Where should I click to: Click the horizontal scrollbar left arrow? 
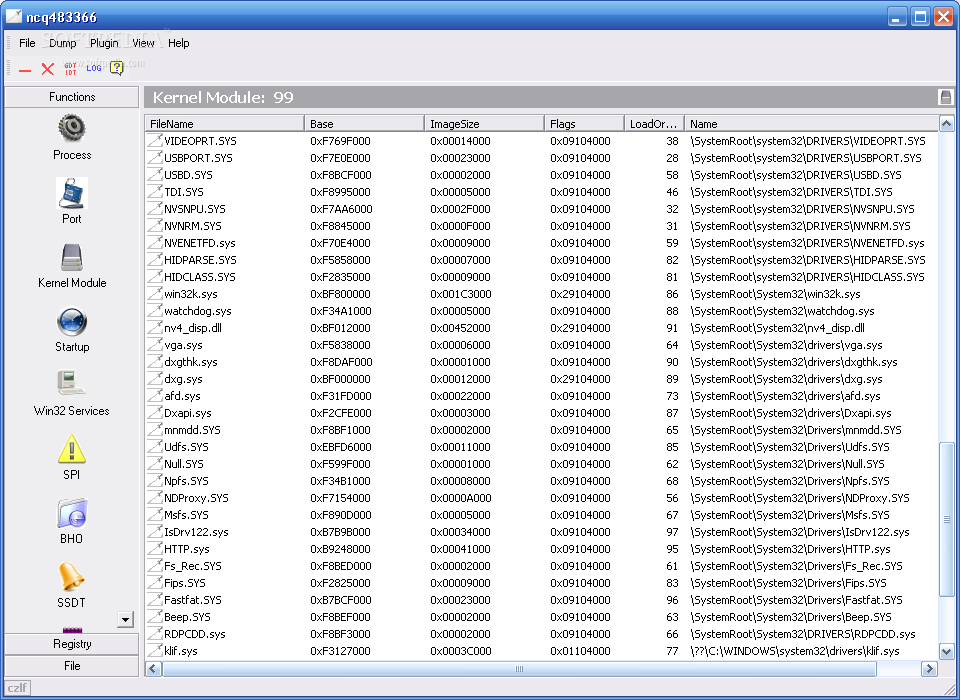point(153,669)
